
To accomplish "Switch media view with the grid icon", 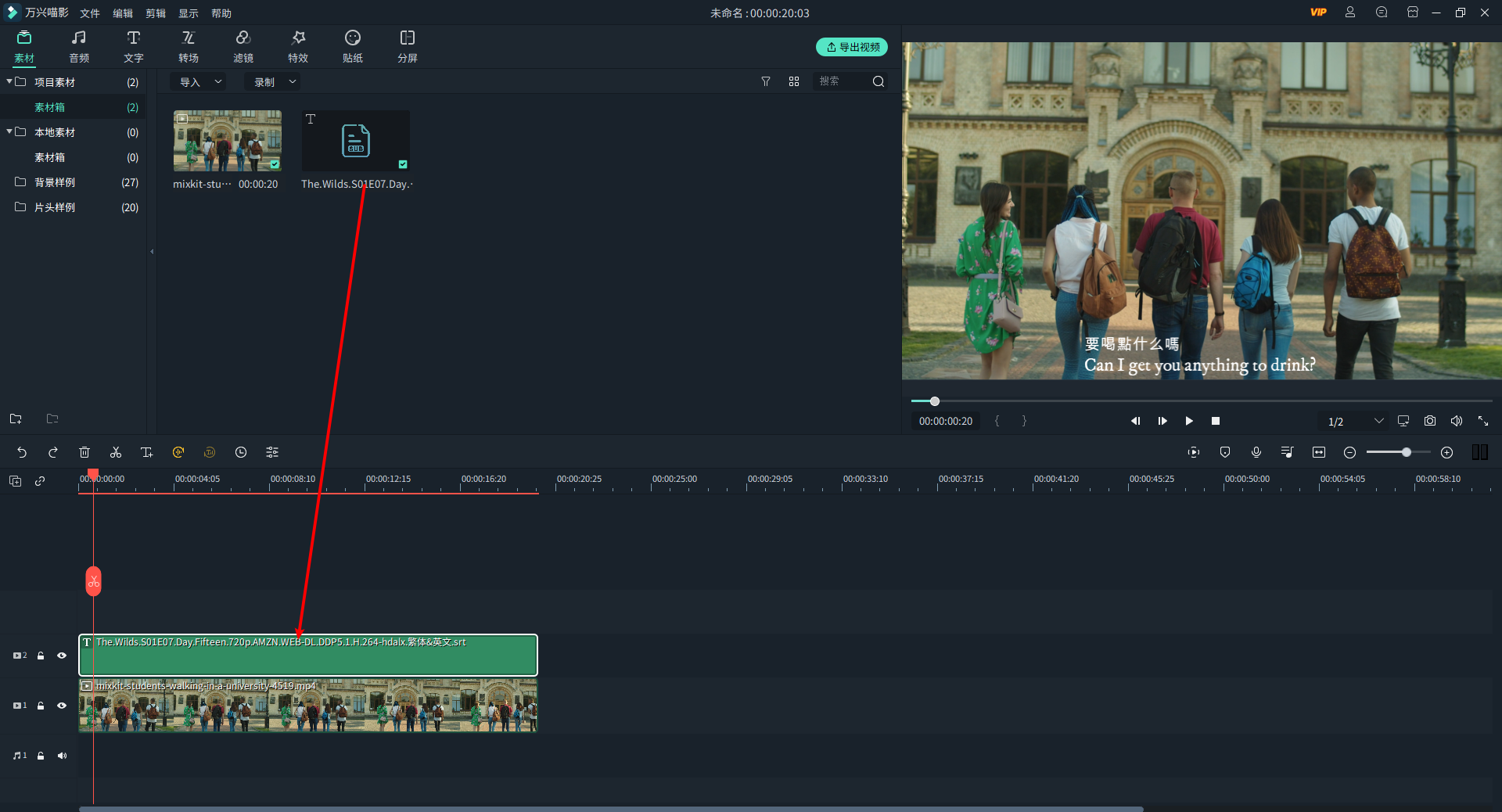I will tap(794, 81).
